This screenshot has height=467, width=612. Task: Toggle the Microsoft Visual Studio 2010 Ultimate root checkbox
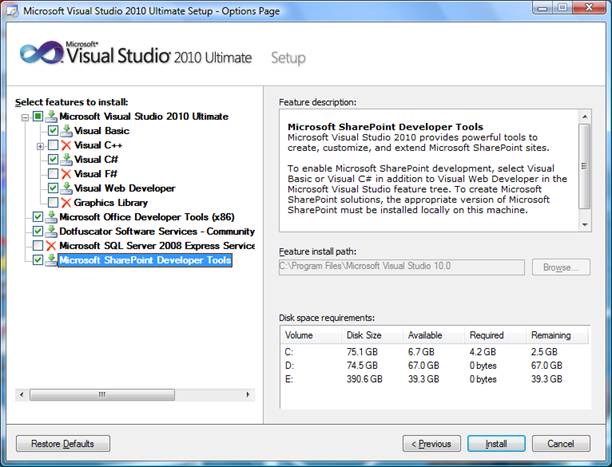[x=38, y=116]
